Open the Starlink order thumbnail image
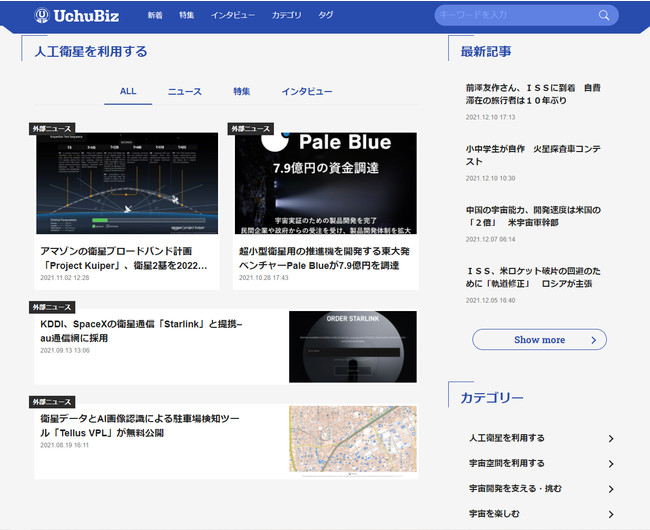Image resolution: width=650 pixels, height=530 pixels. (x=353, y=347)
